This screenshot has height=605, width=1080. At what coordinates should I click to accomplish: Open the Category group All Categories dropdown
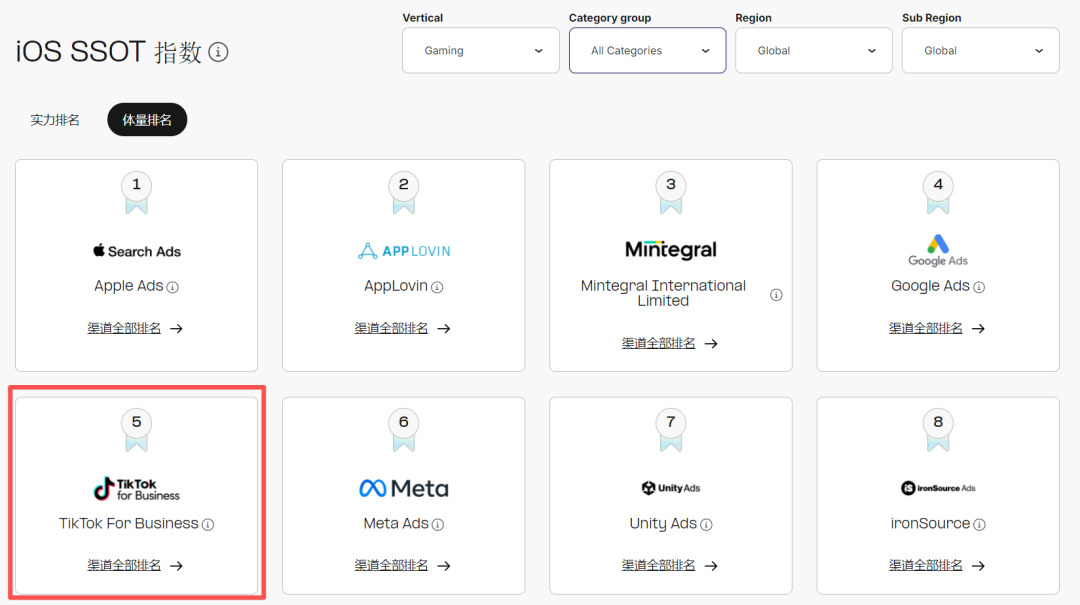tap(647, 50)
